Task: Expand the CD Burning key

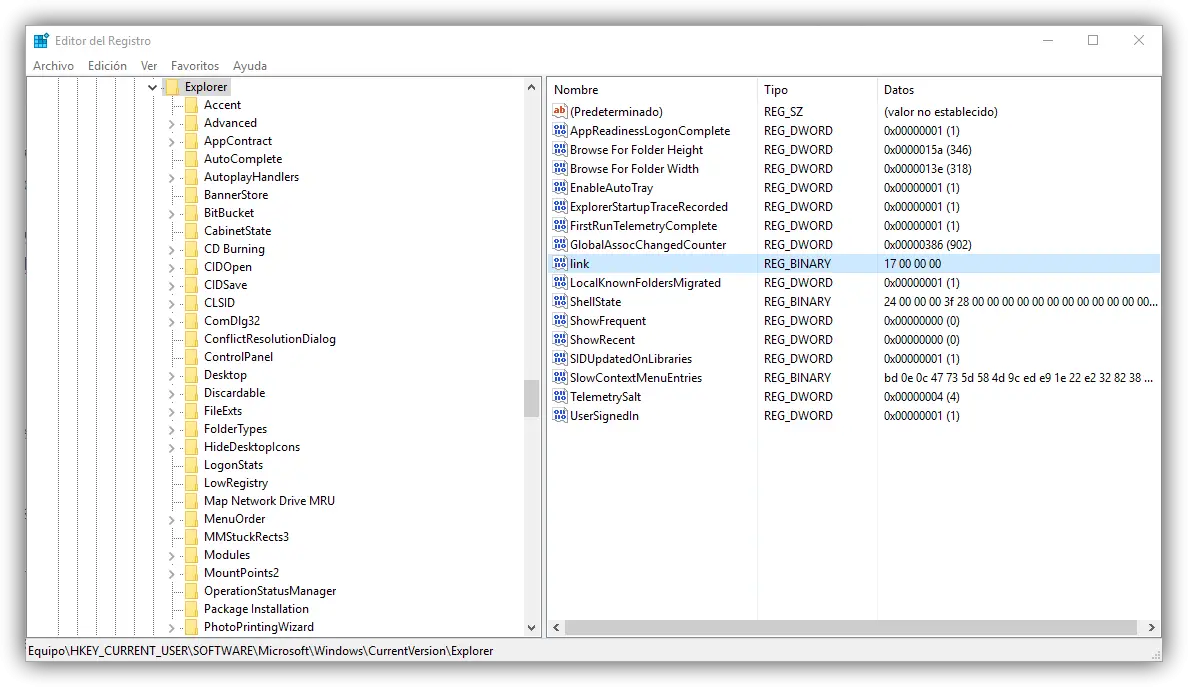Action: 171,250
